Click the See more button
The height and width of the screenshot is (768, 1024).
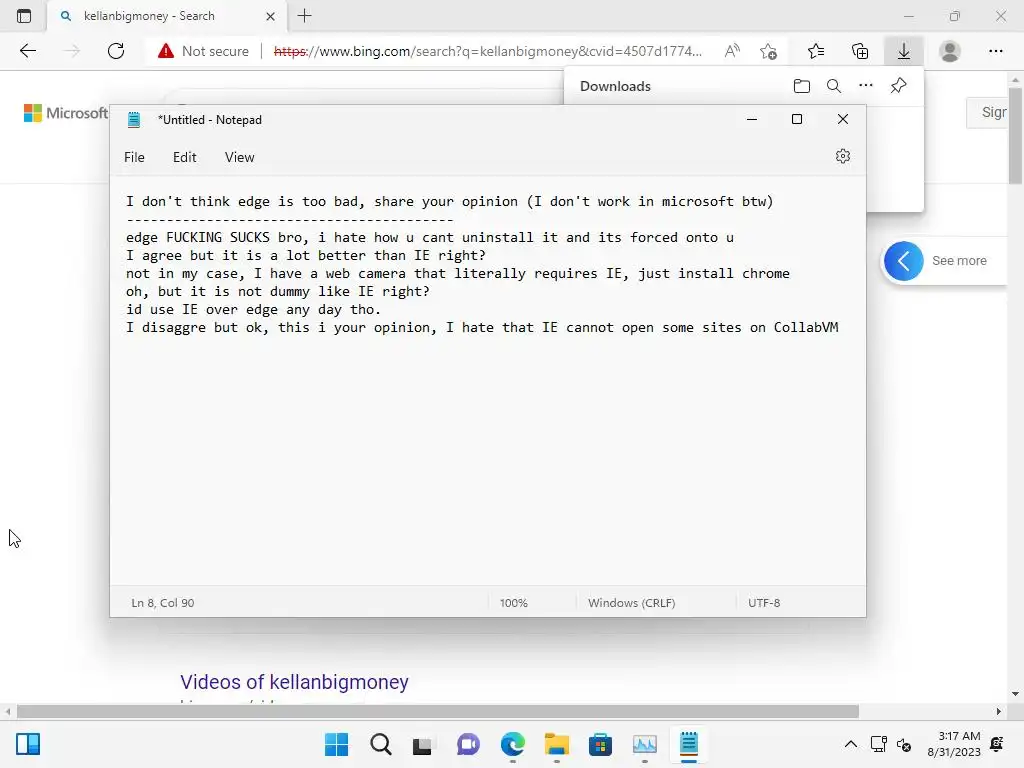(x=959, y=261)
